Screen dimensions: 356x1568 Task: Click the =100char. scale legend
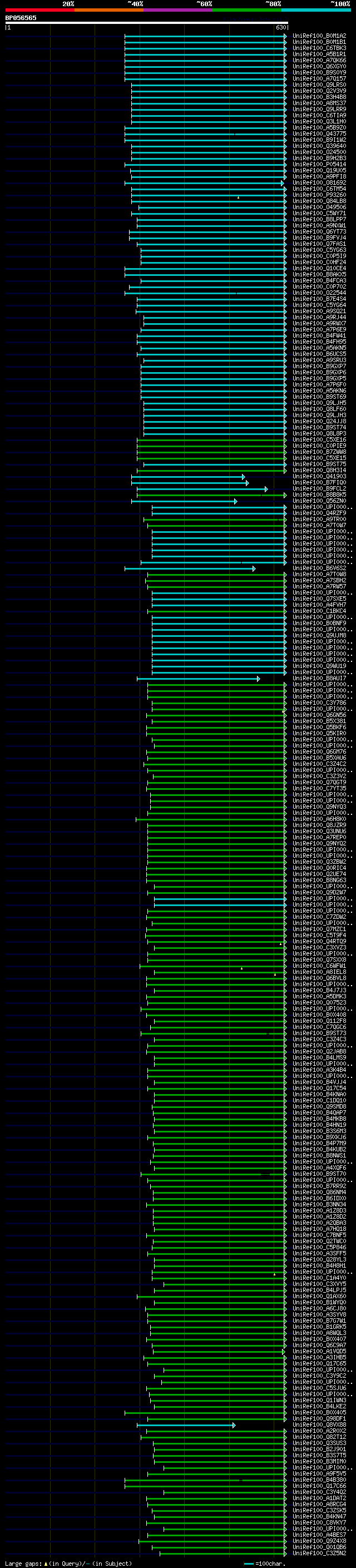[x=265, y=1563]
